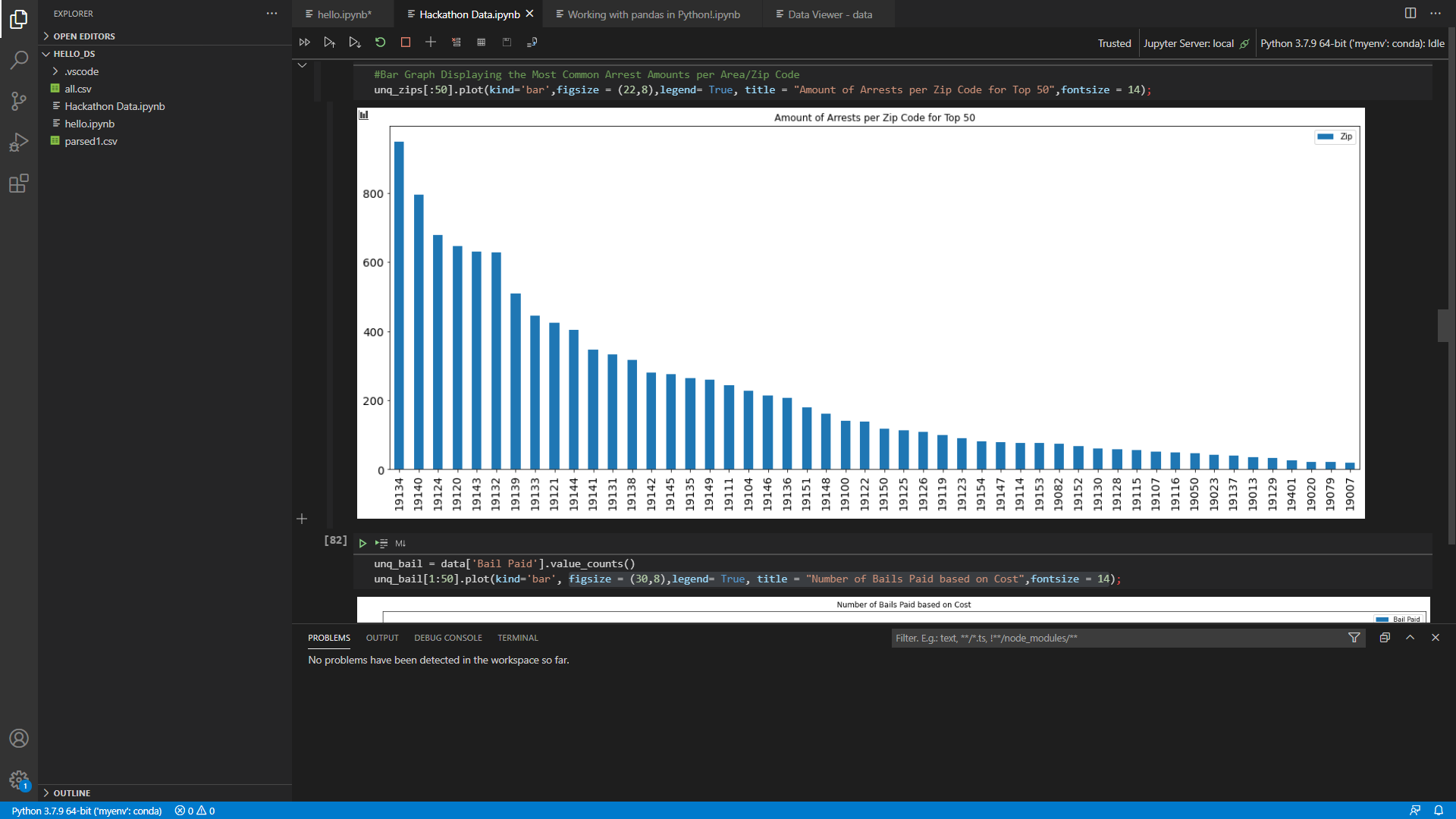Viewport: 1456px width, 819px height.
Task: Collapse the first cell output chevron
Action: [x=302, y=65]
